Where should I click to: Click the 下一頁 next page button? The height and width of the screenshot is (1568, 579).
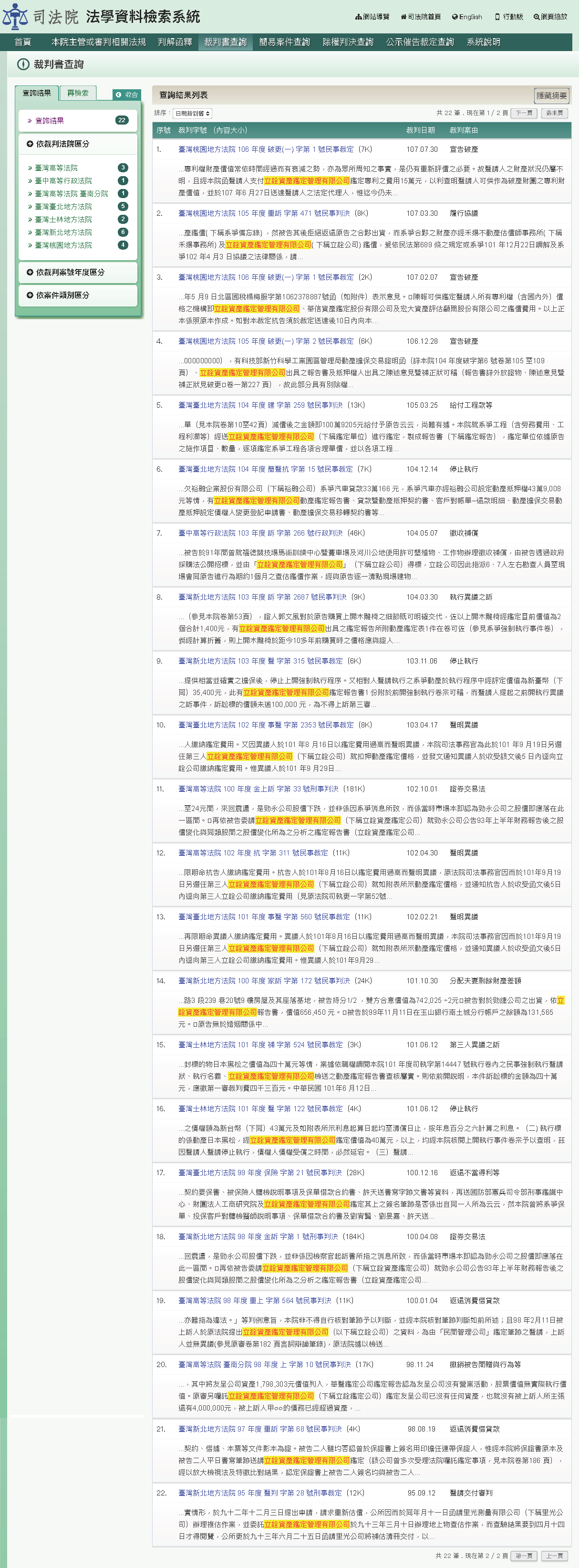tap(524, 113)
